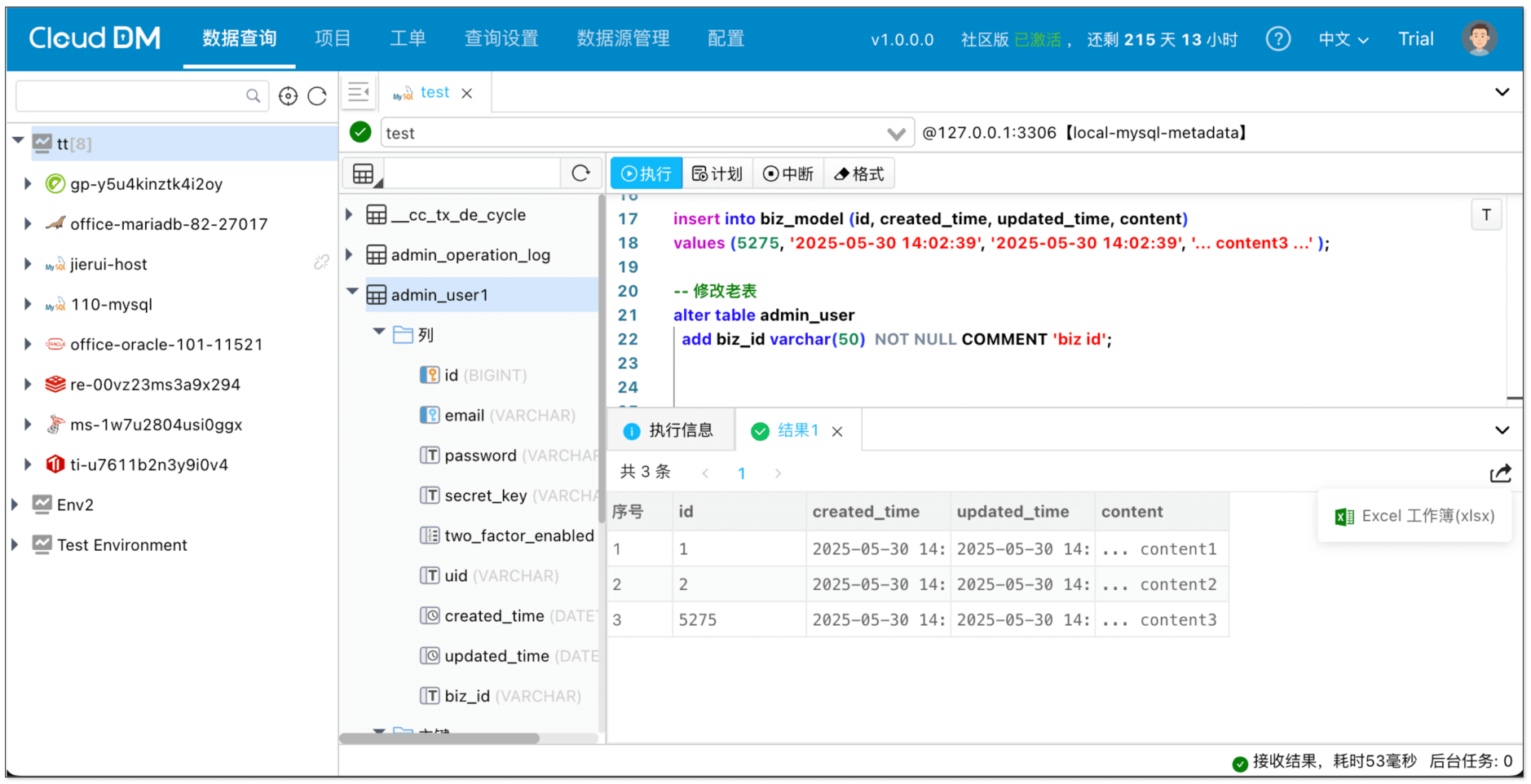Click the locate target icon beside search
The width and height of the screenshot is (1531, 784).
point(288,96)
